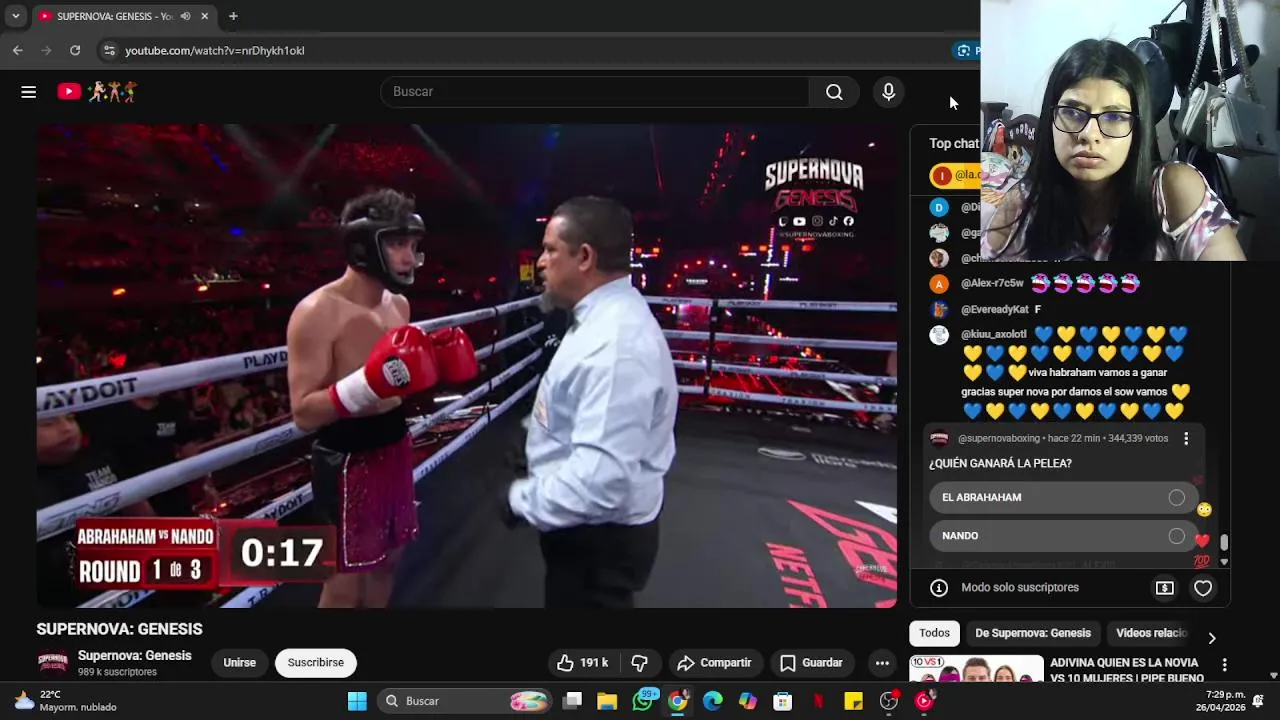Open tab search dropdown arrow
This screenshot has height=720, width=1280.
15,16
